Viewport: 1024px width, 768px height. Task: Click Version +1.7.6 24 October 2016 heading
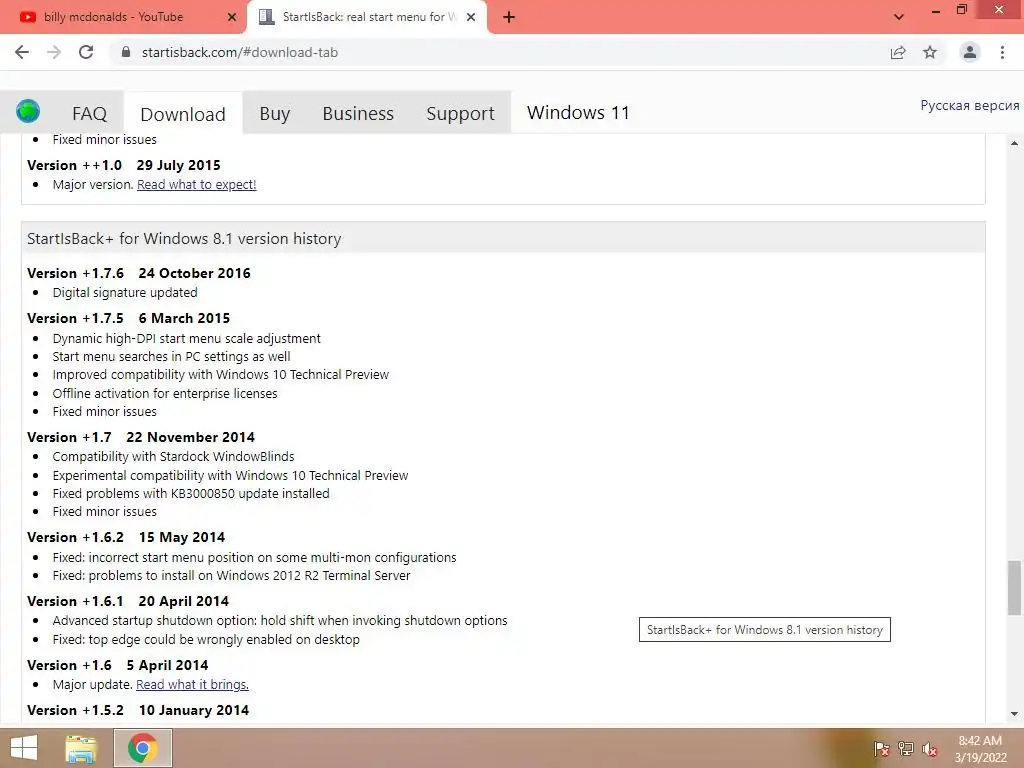pyautogui.click(x=138, y=273)
